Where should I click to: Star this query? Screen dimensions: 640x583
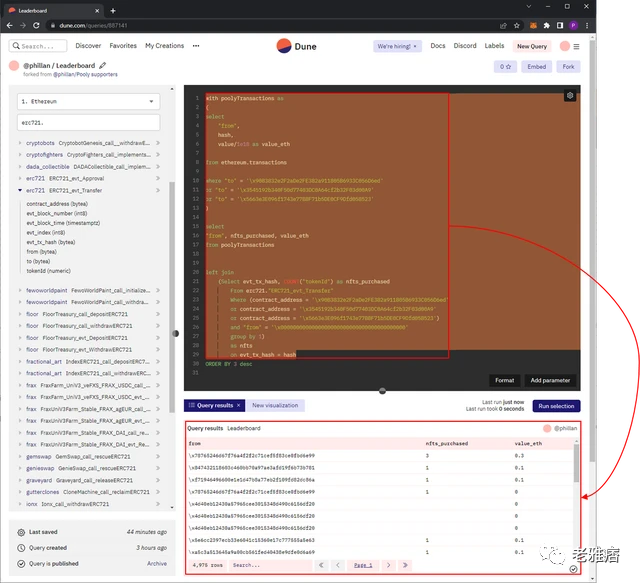point(505,67)
